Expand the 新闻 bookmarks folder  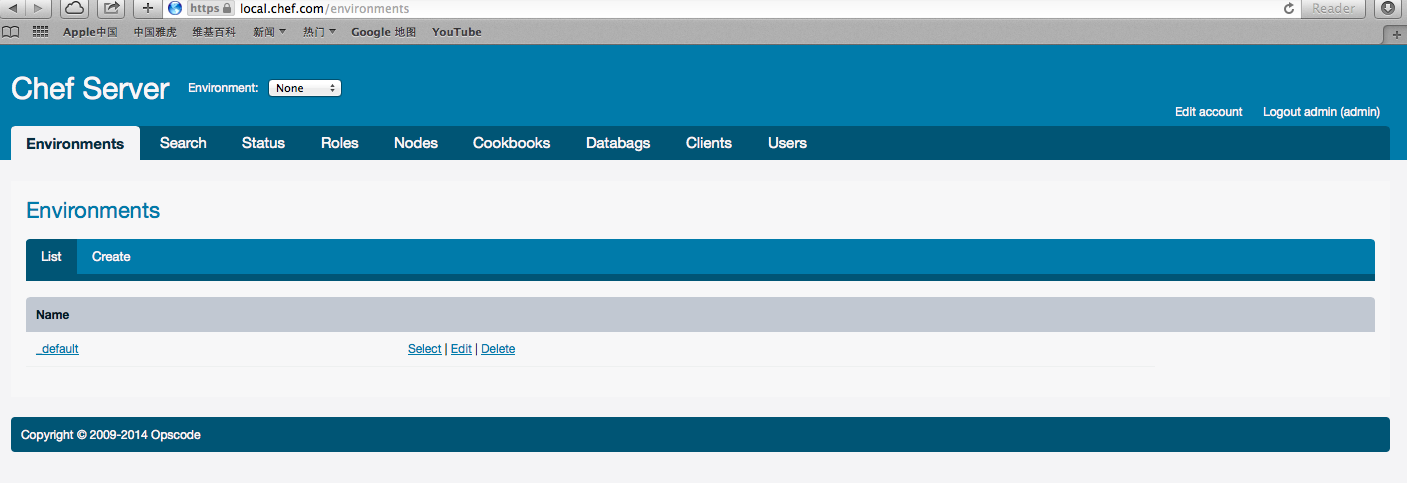tap(270, 32)
